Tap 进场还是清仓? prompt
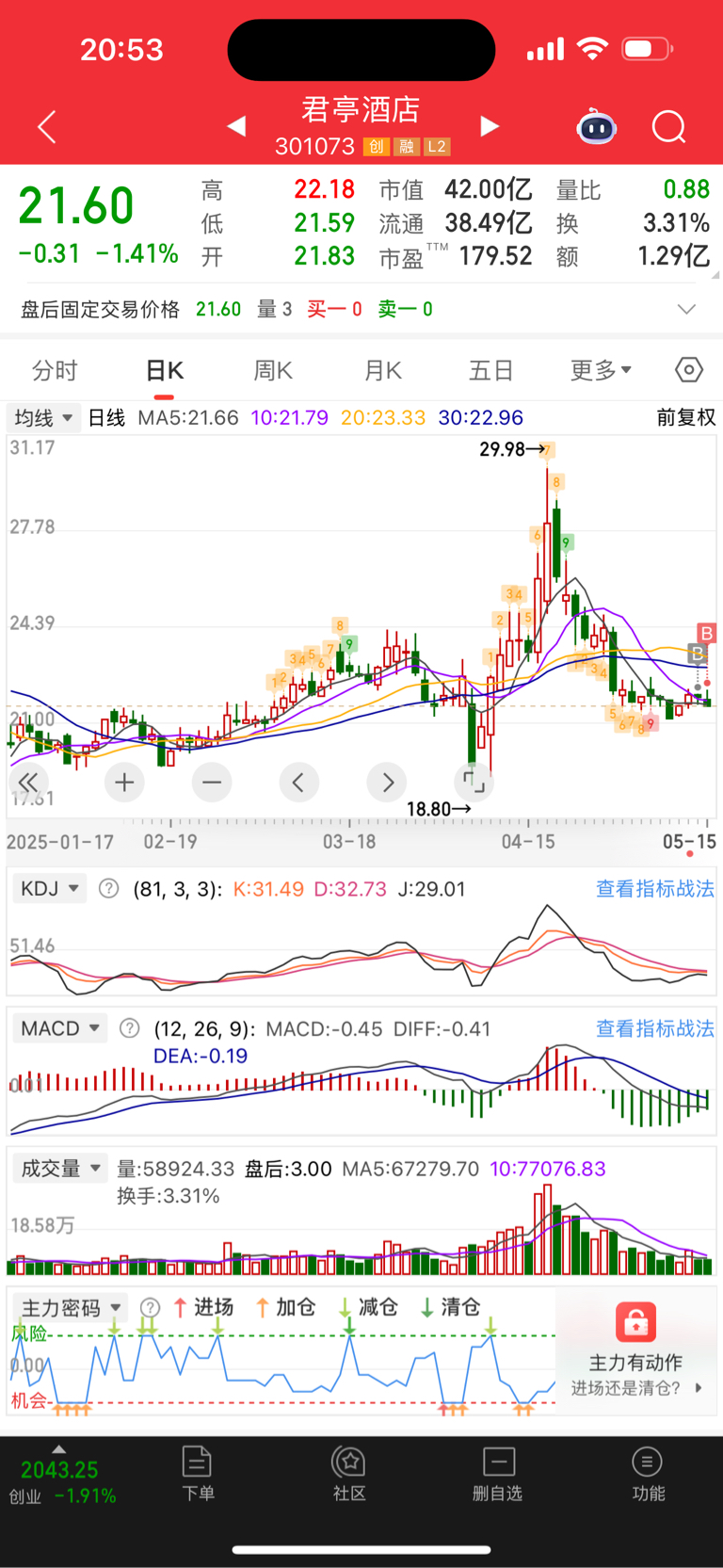723x1568 pixels. [626, 1387]
